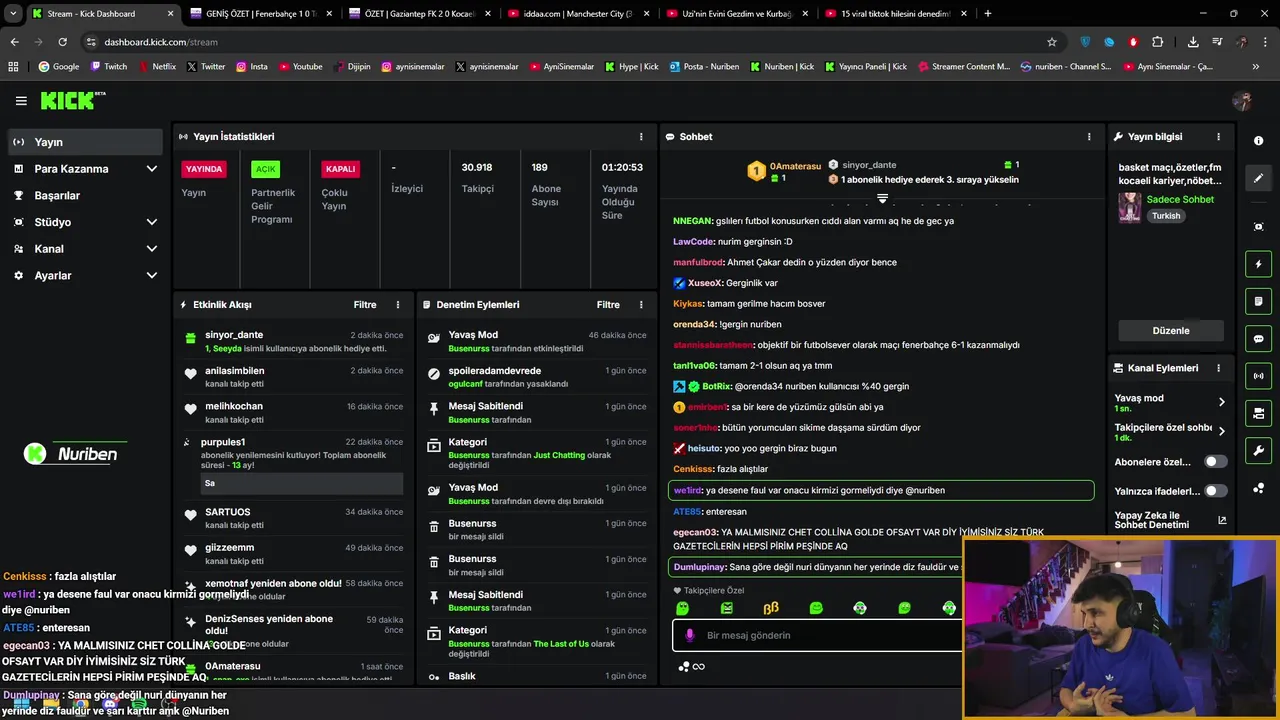This screenshot has height=720, width=1280.
Task: Reload the page in the browser
Action: coord(62,42)
